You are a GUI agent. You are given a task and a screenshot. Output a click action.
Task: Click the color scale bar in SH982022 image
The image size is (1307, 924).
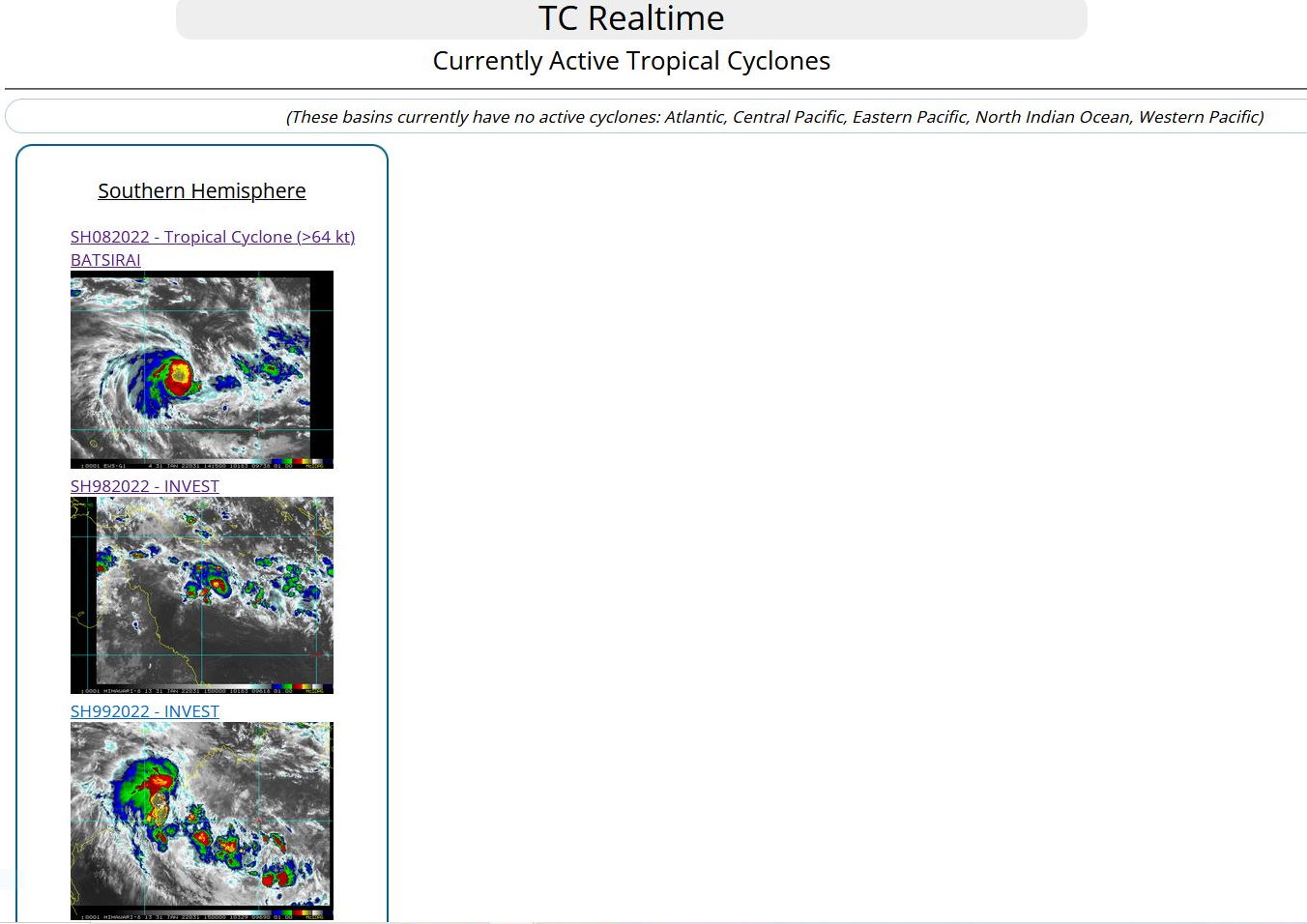point(296,689)
